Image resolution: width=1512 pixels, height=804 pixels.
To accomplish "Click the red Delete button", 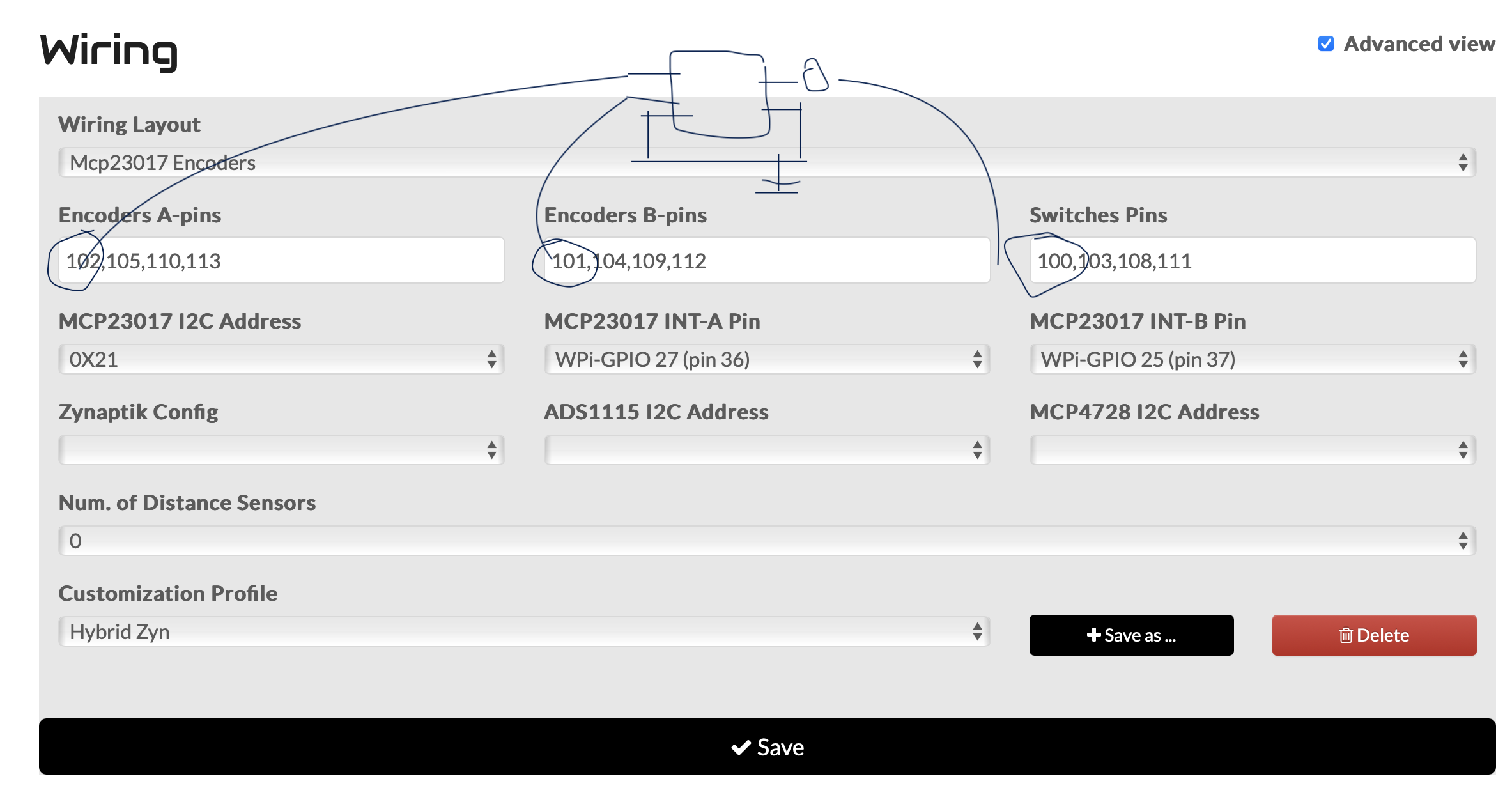I will [1374, 635].
